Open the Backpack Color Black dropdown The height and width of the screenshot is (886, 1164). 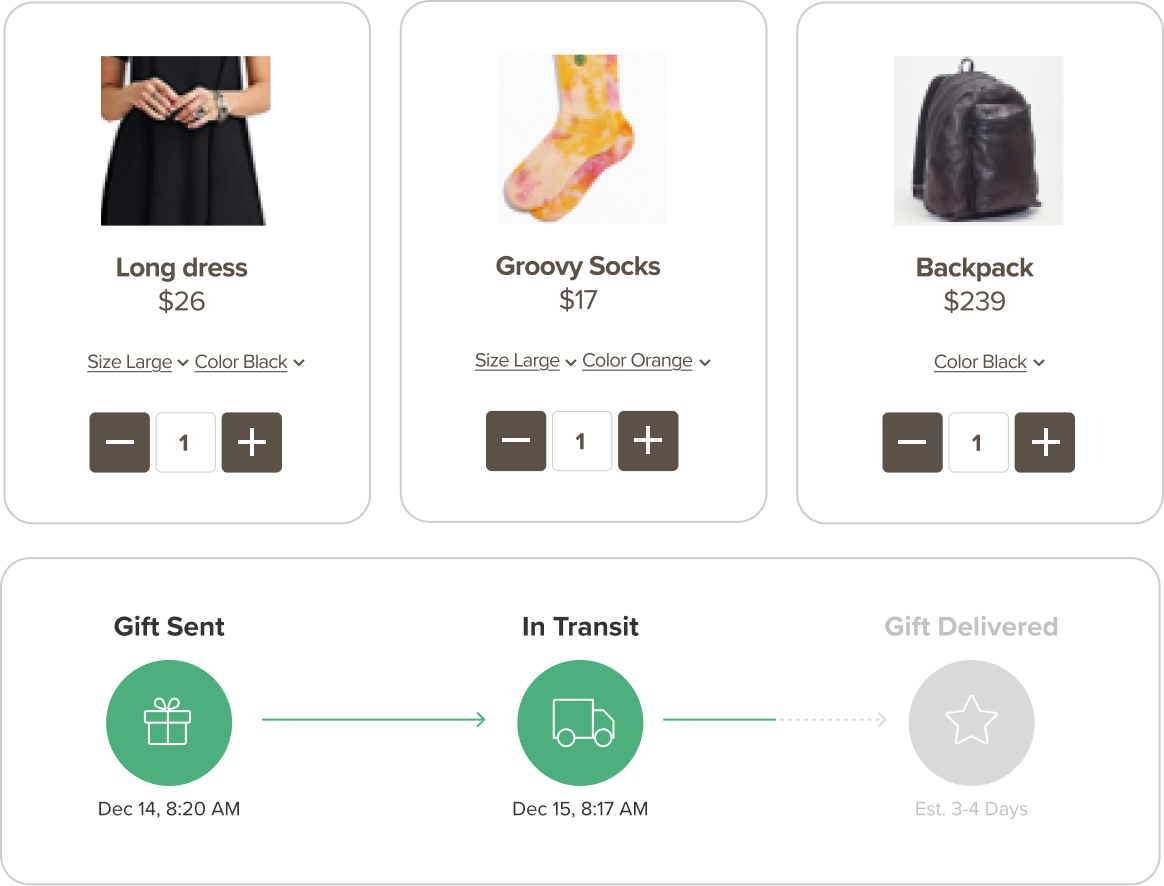point(988,362)
